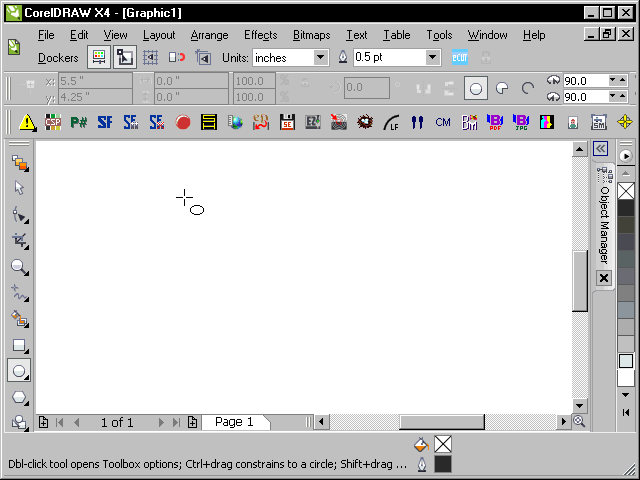Switch to Pie shape mode
This screenshot has width=640, height=480.
tap(502, 89)
